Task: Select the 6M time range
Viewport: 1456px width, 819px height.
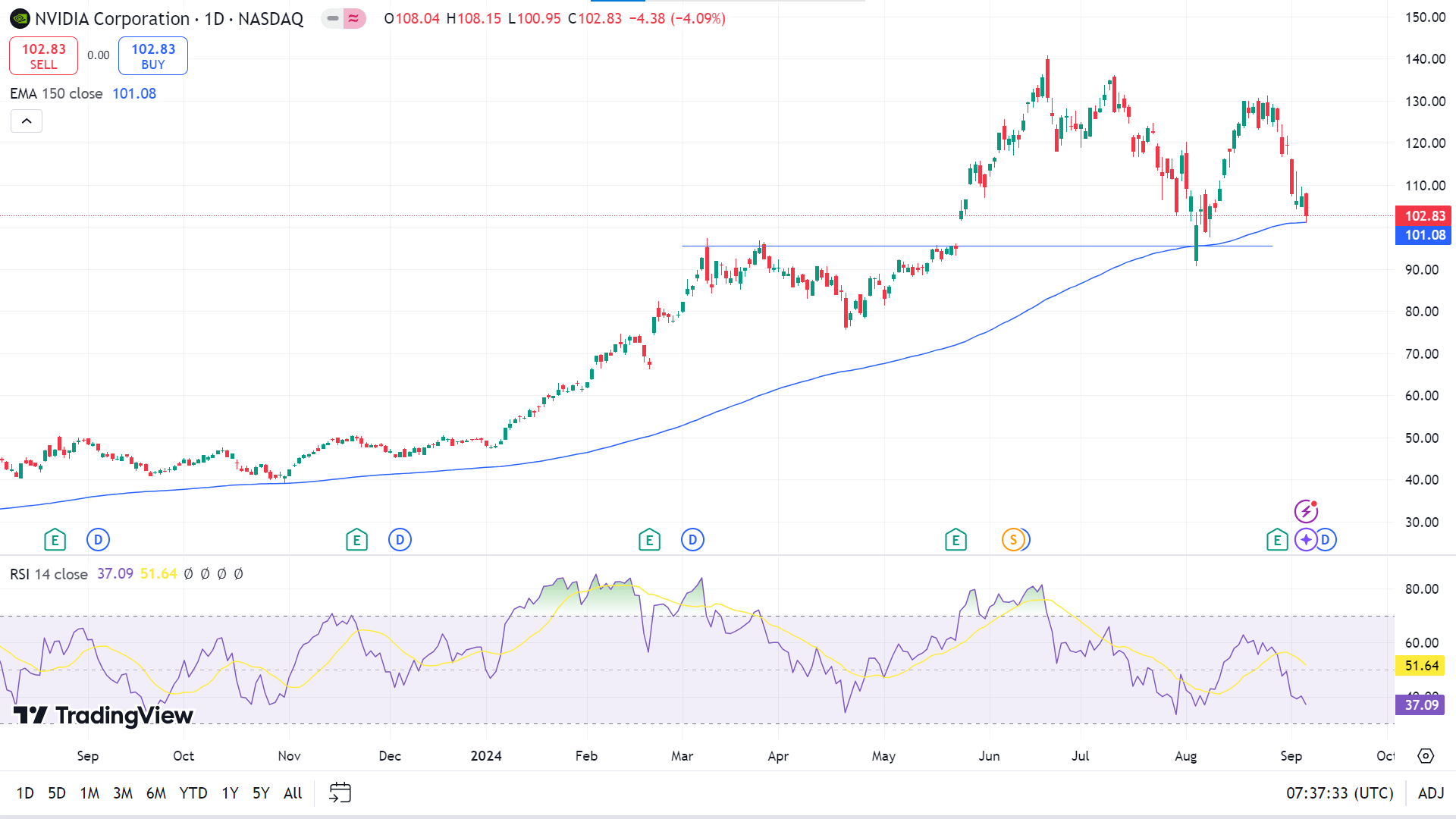Action: 156,793
